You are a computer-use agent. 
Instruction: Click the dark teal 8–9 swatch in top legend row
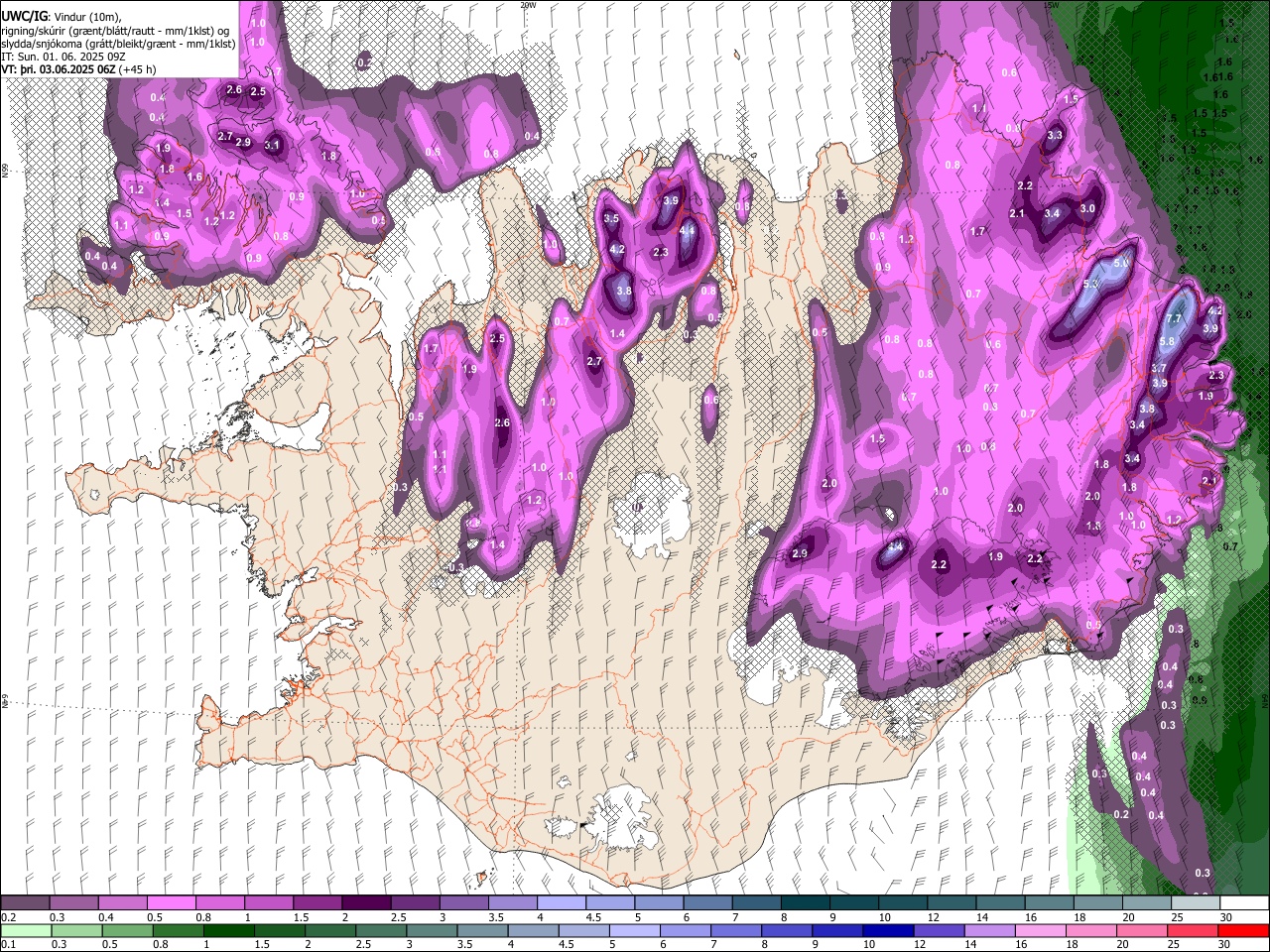click(x=804, y=903)
